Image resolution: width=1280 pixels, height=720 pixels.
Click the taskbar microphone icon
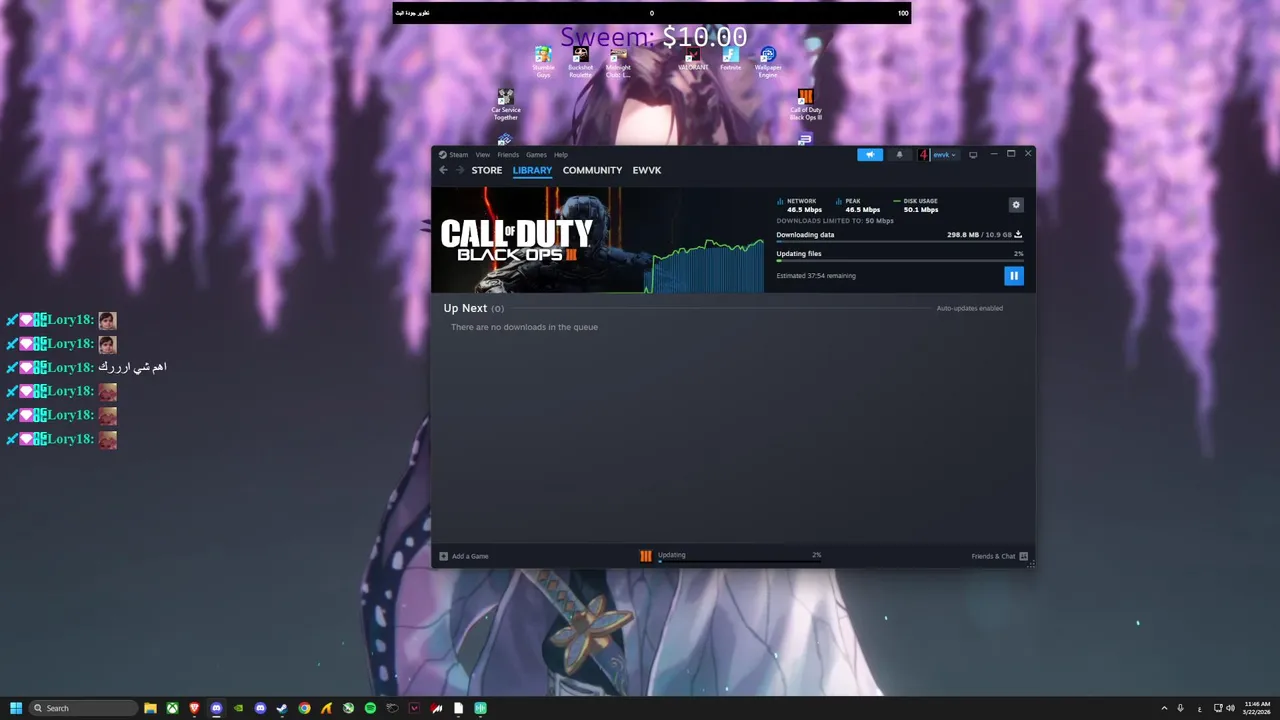[x=1181, y=708]
